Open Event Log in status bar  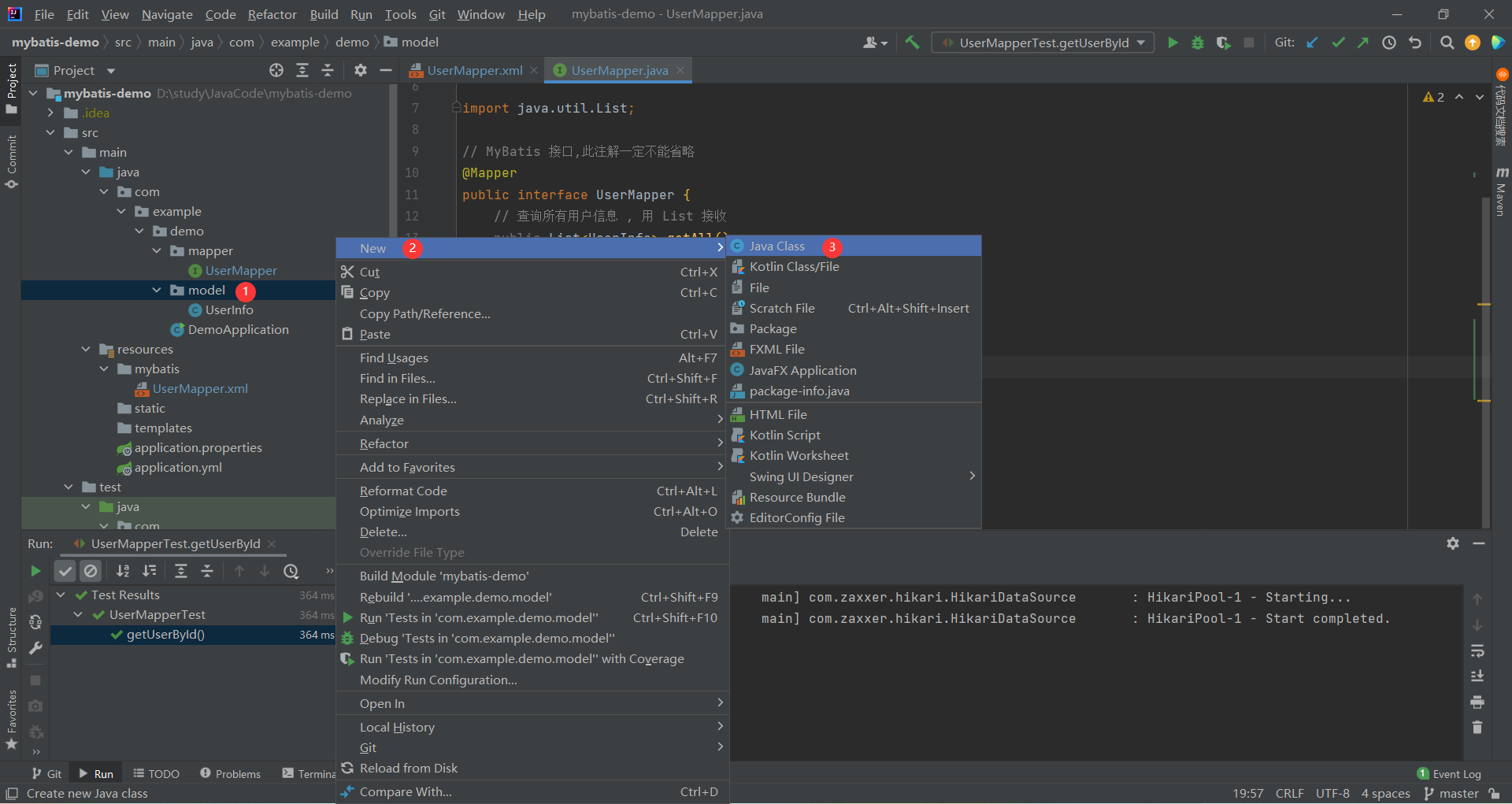coord(1449,774)
